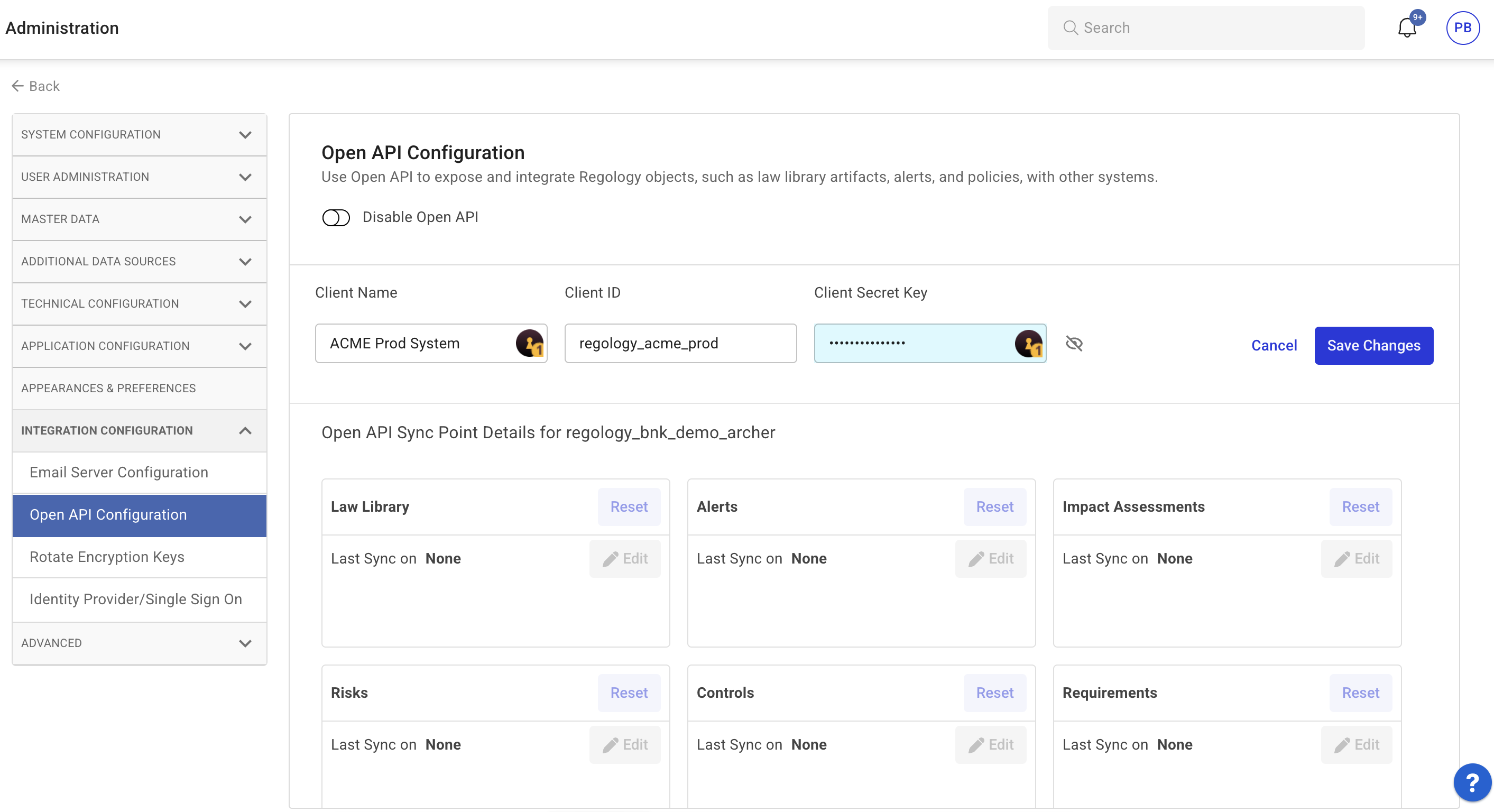Screen dimensions: 1494x812
Task: Open Email Server Configuration menu item
Action: pos(119,472)
